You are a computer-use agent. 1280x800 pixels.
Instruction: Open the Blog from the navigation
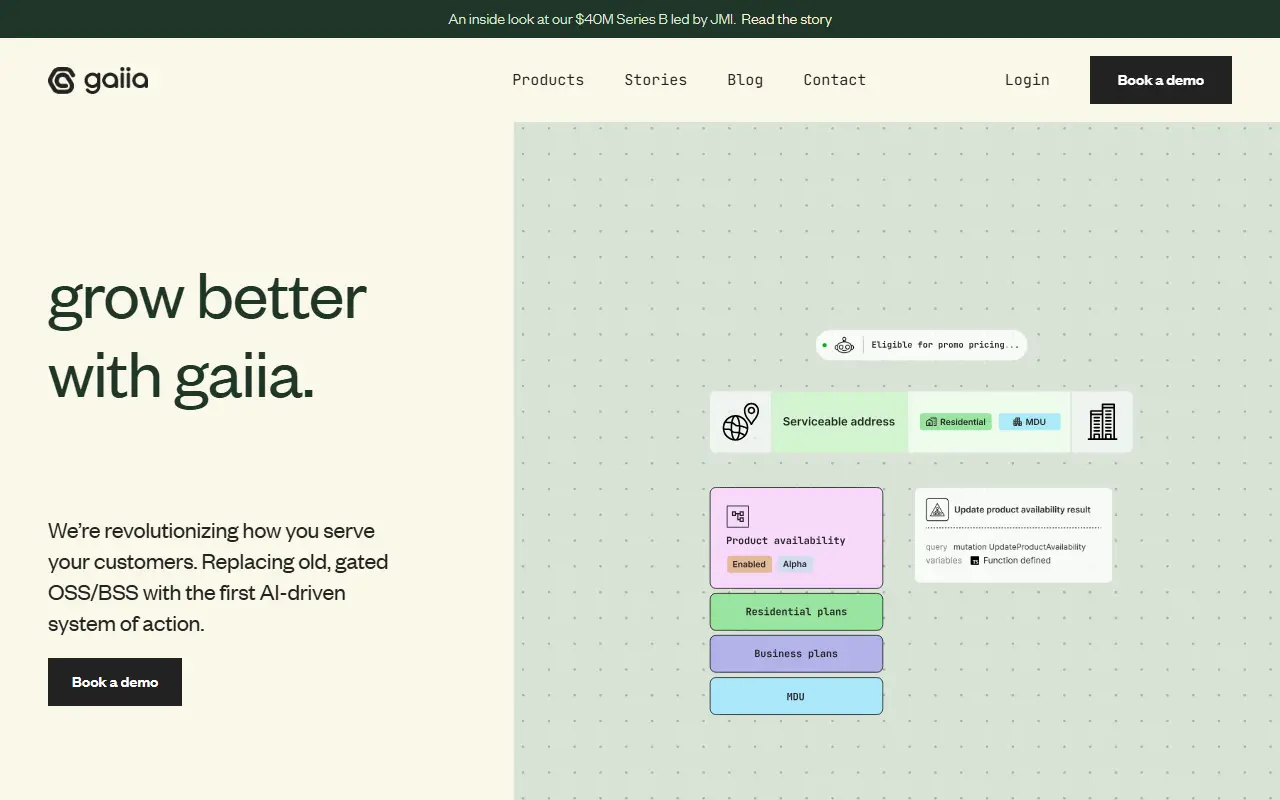coord(745,80)
